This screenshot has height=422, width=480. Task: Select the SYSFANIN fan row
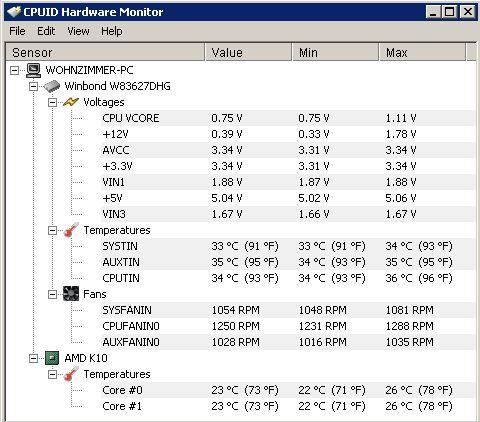click(x=288, y=310)
